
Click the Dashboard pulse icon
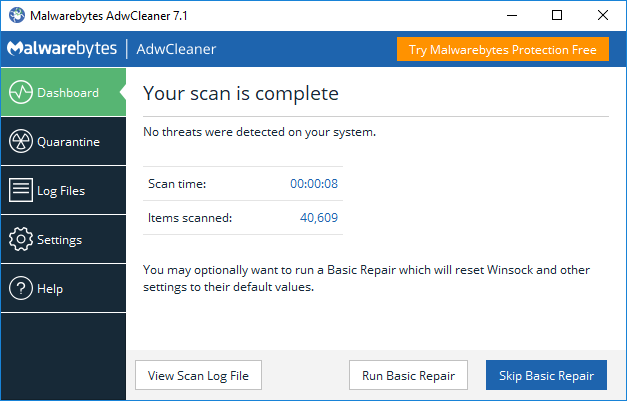click(21, 92)
